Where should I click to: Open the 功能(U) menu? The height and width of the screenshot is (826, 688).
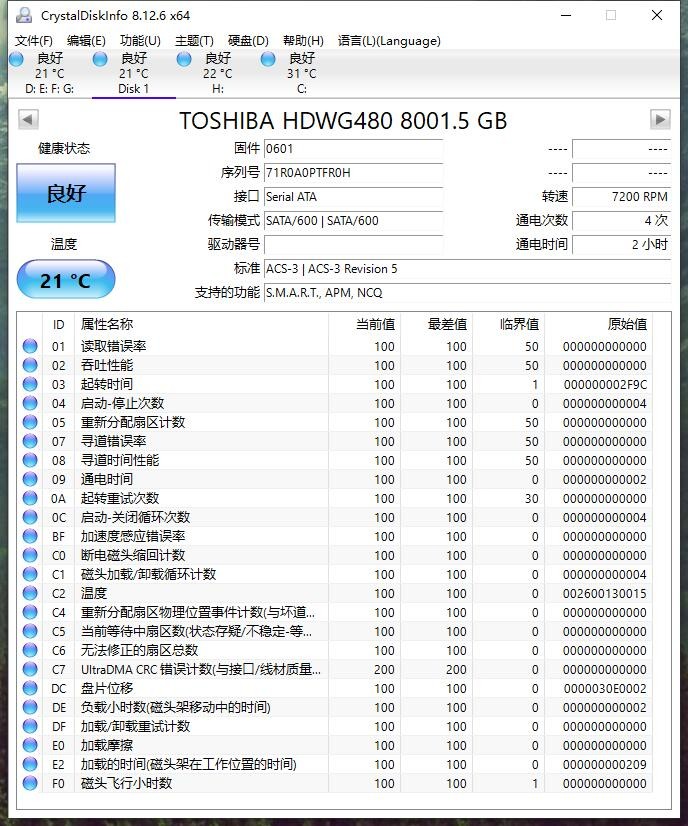click(140, 41)
